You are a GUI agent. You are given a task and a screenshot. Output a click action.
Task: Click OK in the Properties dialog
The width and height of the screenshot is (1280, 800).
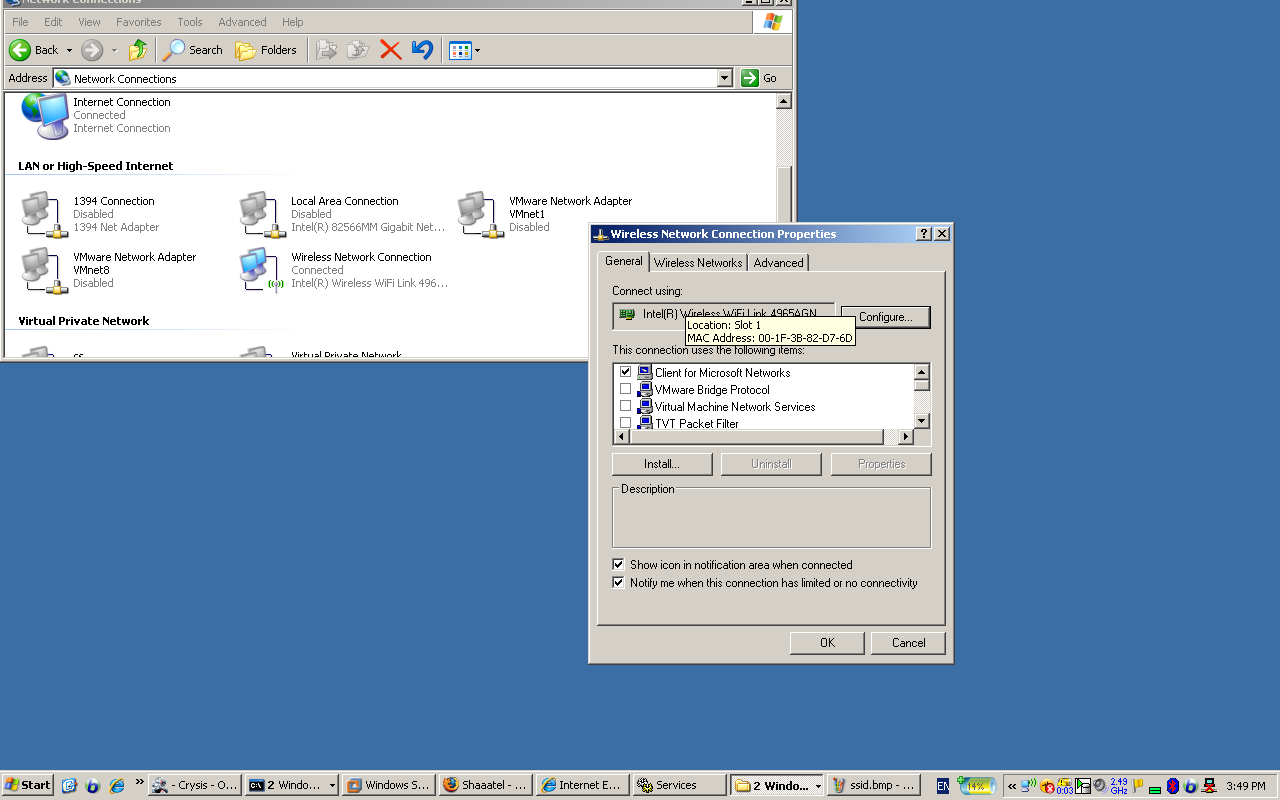pyautogui.click(x=827, y=643)
